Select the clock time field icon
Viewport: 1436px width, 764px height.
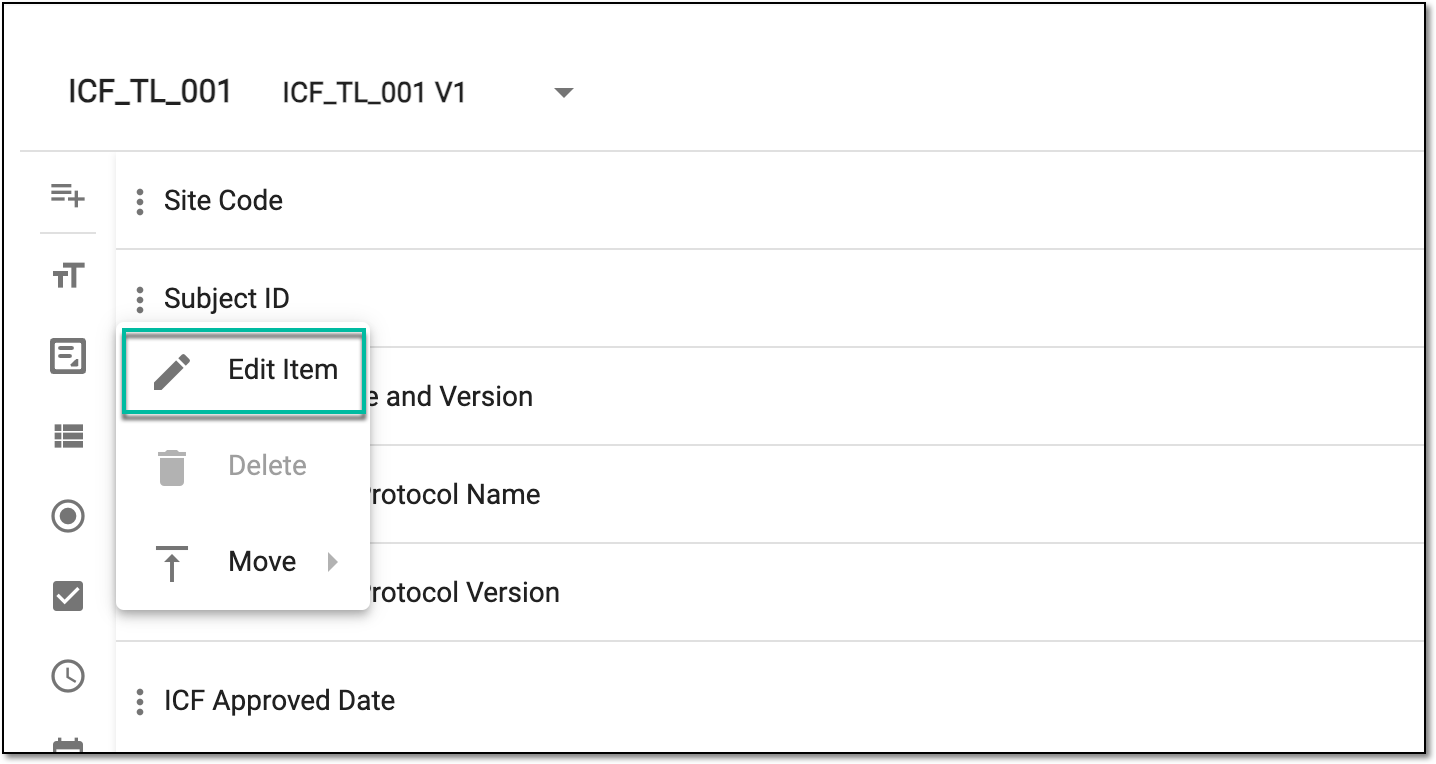(68, 676)
